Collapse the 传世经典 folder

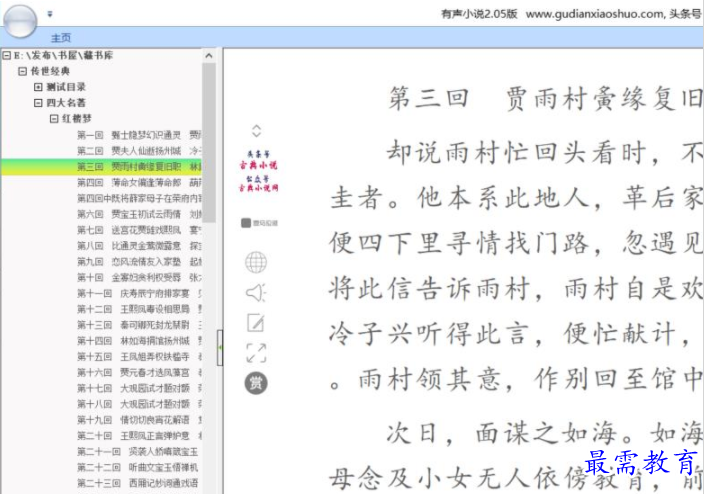(x=23, y=71)
